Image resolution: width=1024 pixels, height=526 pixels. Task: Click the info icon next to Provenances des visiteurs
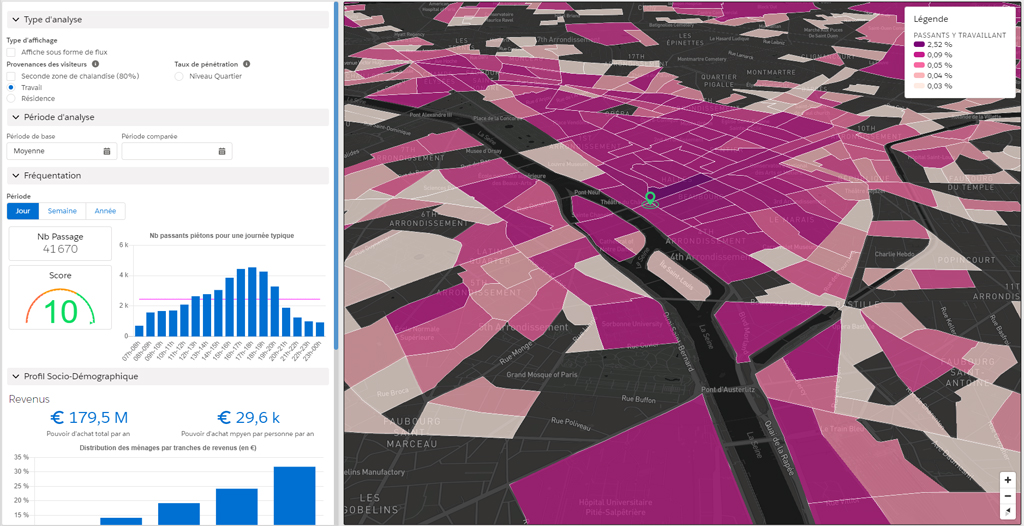pyautogui.click(x=95, y=64)
